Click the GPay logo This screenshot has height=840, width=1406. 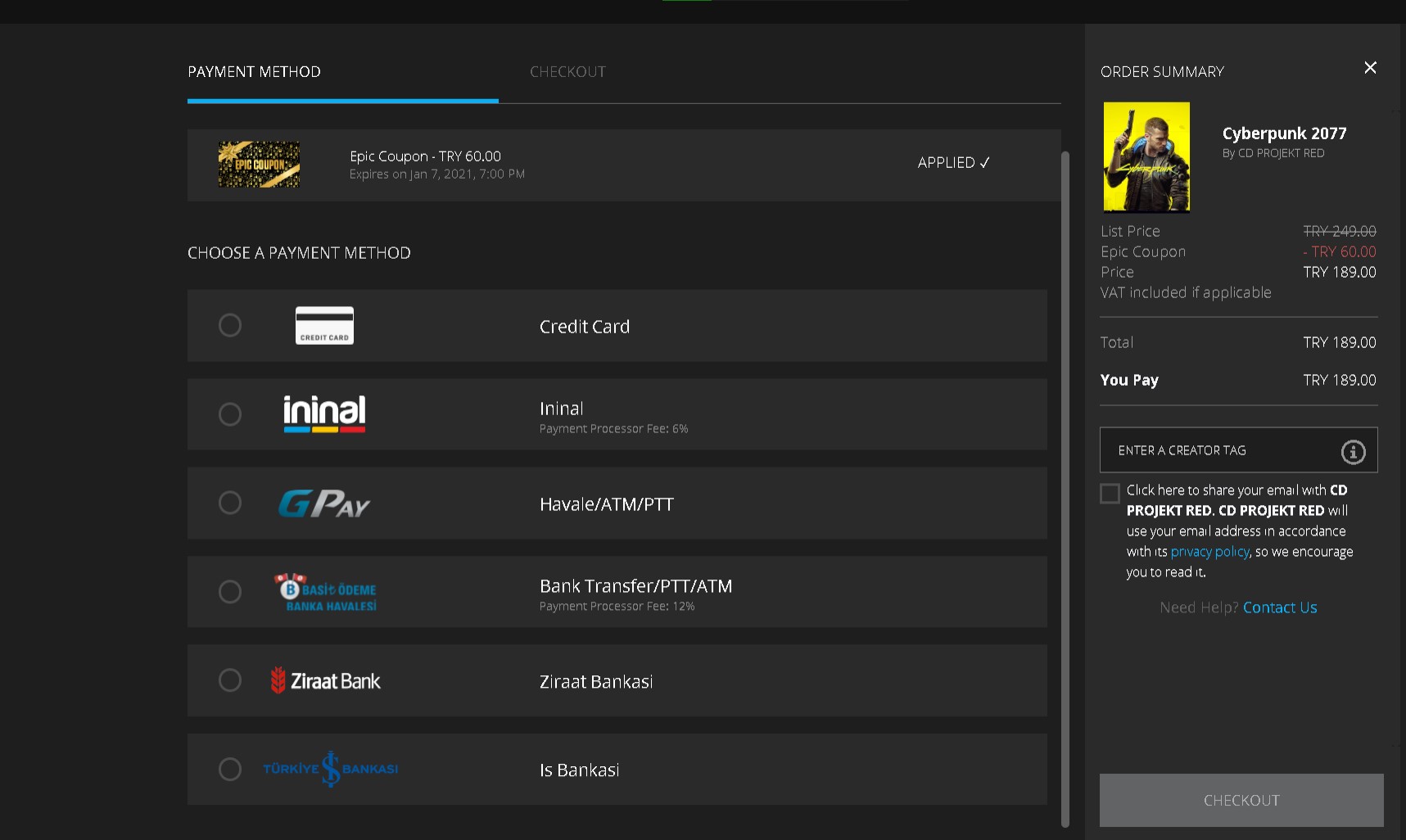(x=324, y=504)
